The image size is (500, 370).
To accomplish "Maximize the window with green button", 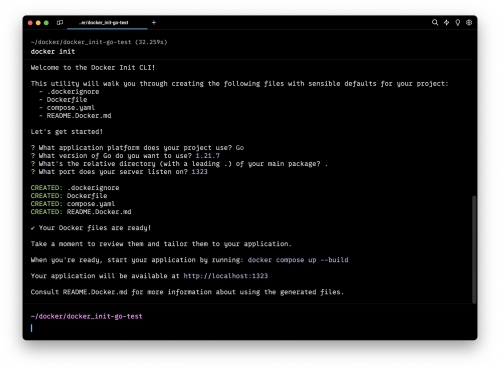I will click(46, 23).
